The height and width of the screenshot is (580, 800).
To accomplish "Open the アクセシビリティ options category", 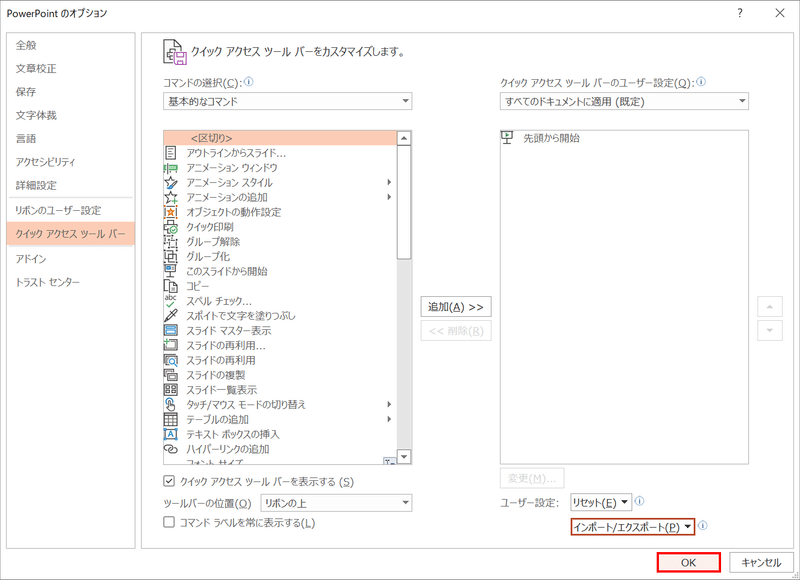I will 70,162.
